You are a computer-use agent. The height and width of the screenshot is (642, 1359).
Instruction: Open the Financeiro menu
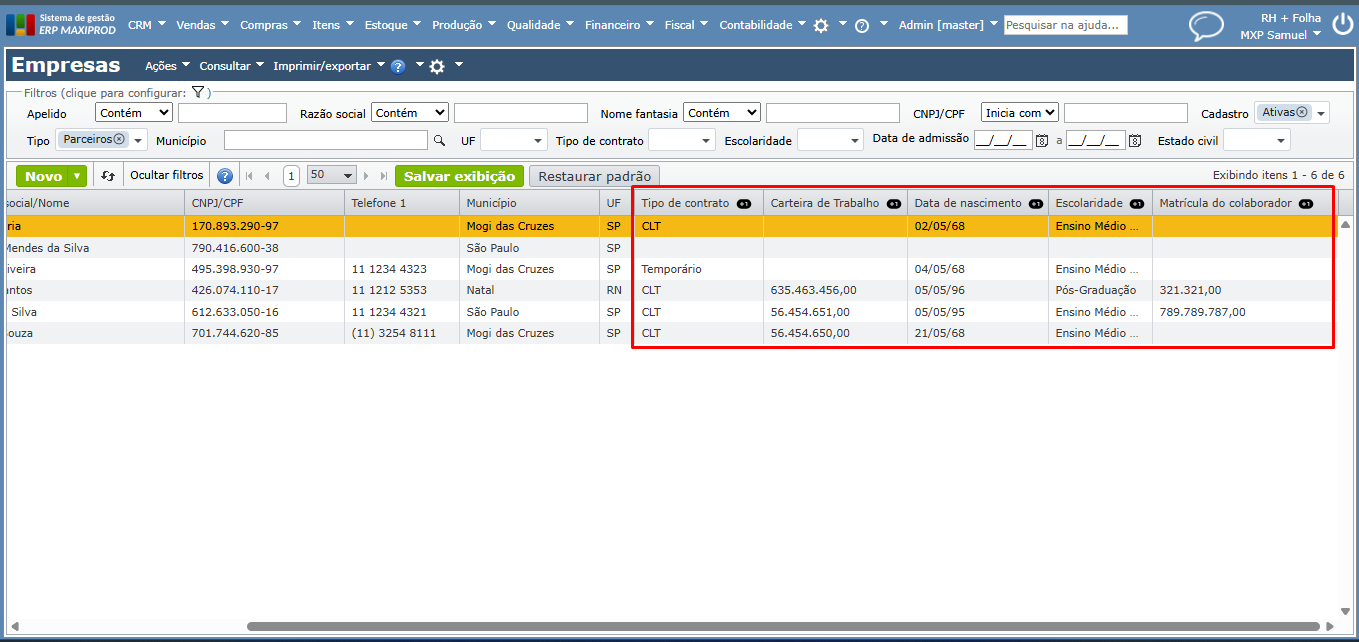click(619, 25)
